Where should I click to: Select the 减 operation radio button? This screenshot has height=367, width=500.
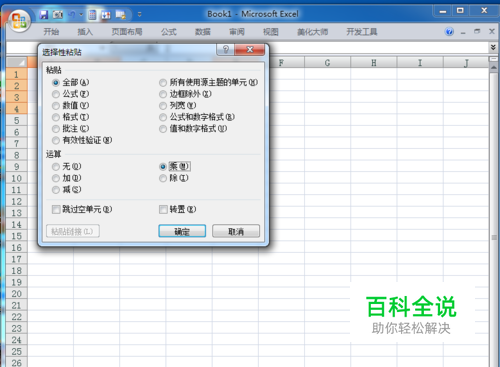[x=56, y=190]
